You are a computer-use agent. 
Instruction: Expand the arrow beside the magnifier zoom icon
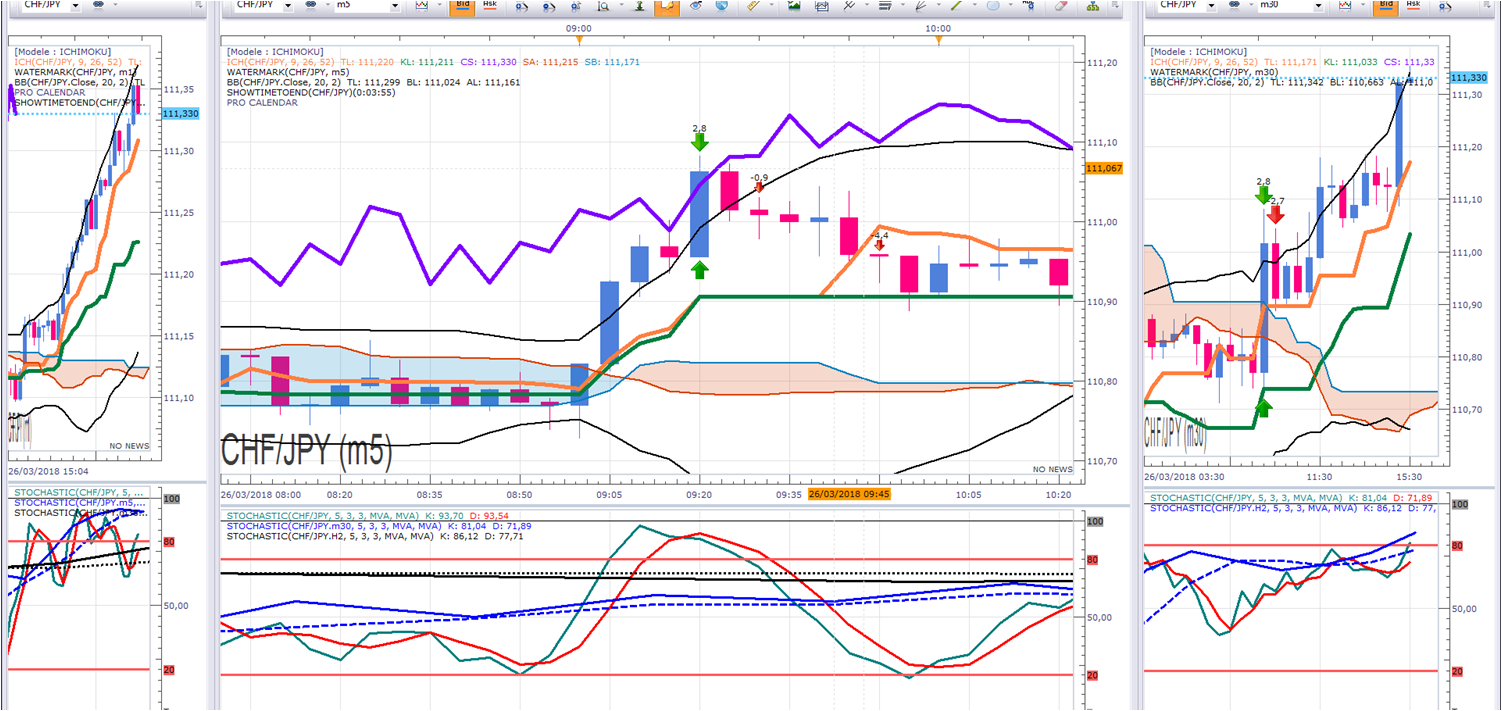coord(621,5)
